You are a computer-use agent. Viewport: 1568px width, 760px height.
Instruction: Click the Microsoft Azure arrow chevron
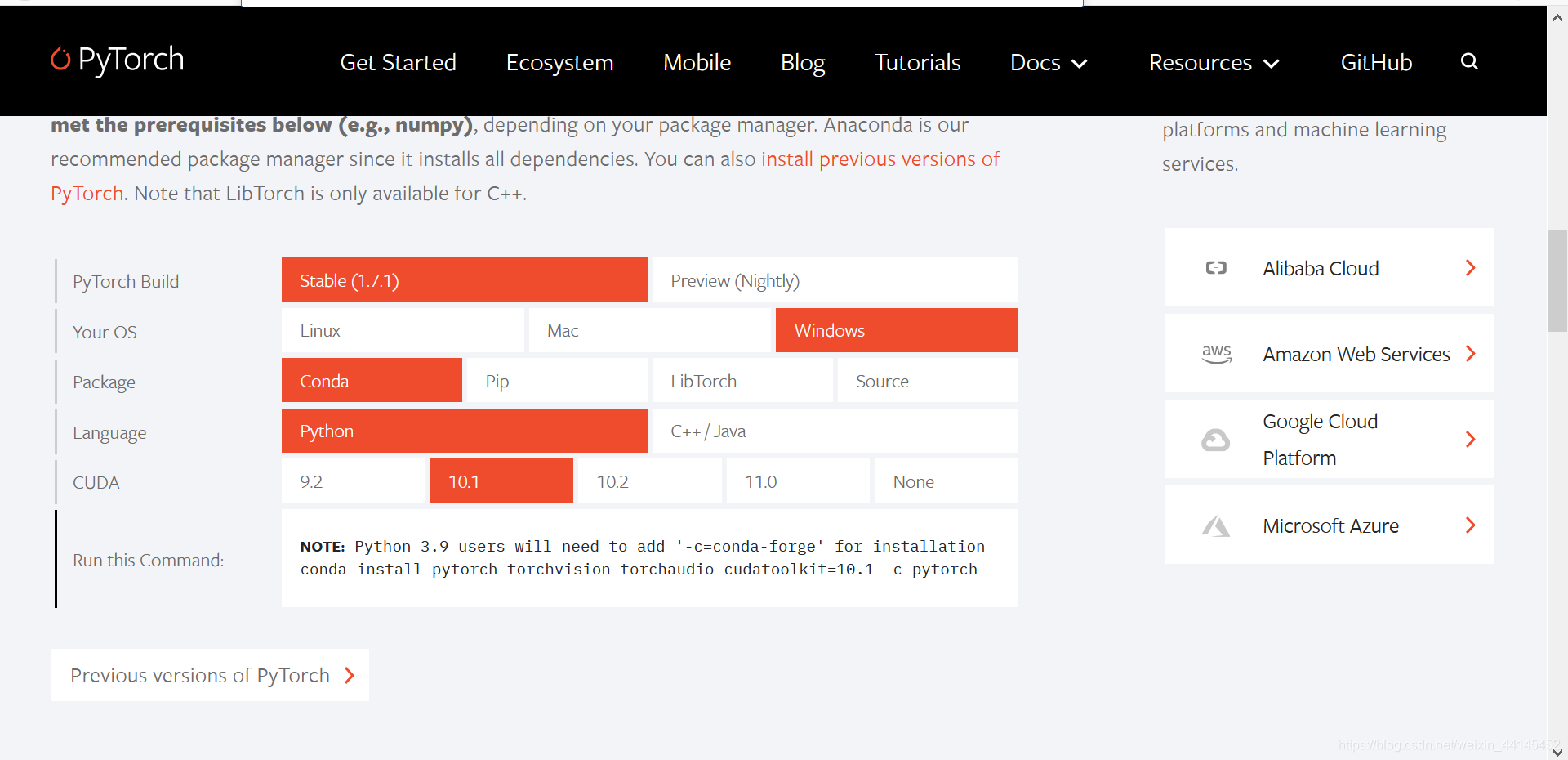pyautogui.click(x=1471, y=525)
